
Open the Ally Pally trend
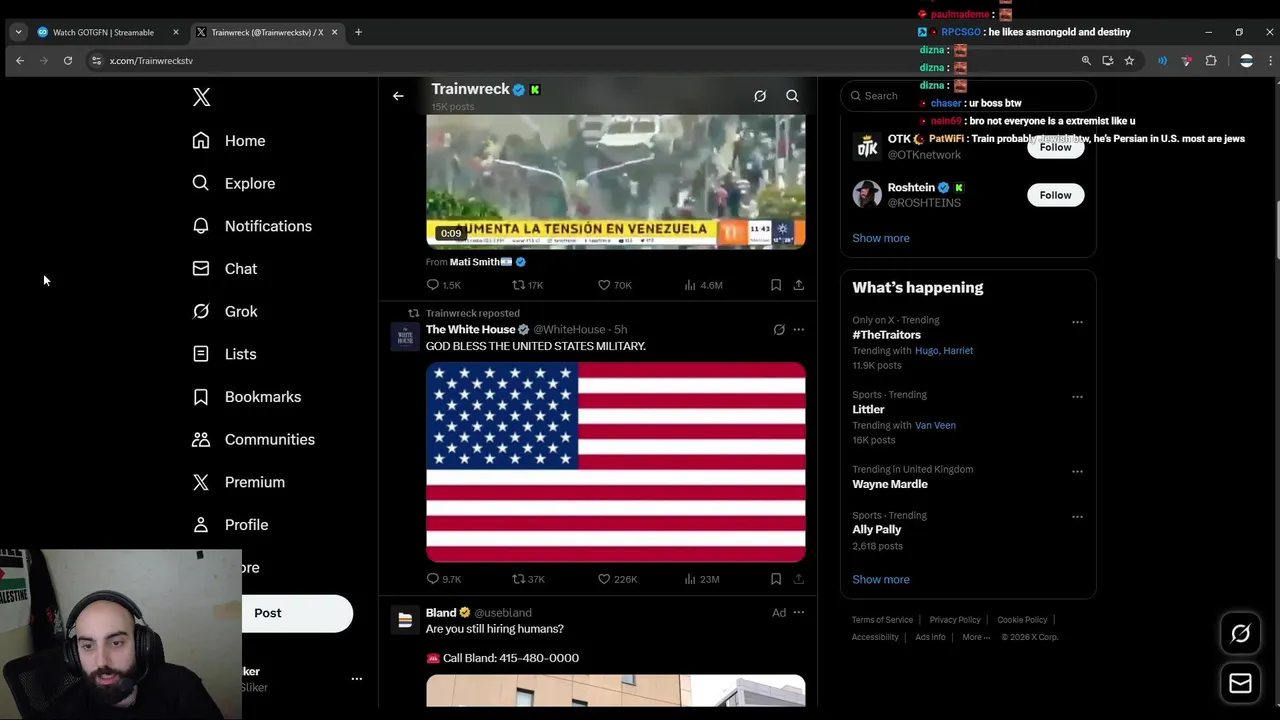[877, 530]
